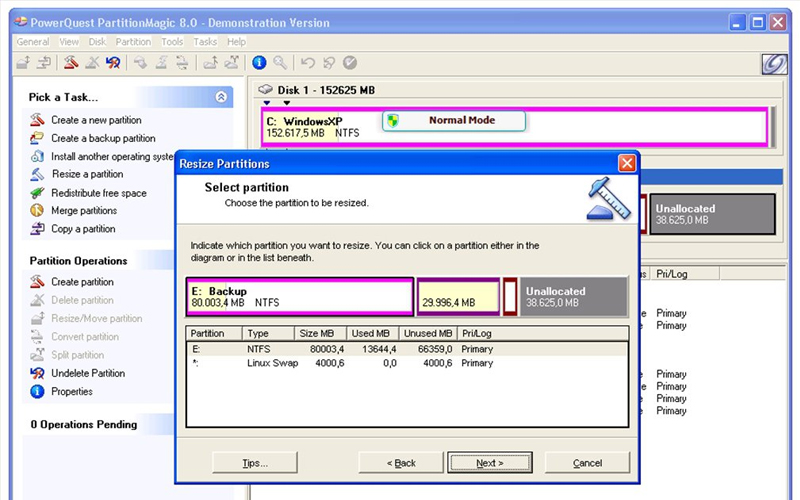
Task: Open the General menu
Action: tap(33, 42)
